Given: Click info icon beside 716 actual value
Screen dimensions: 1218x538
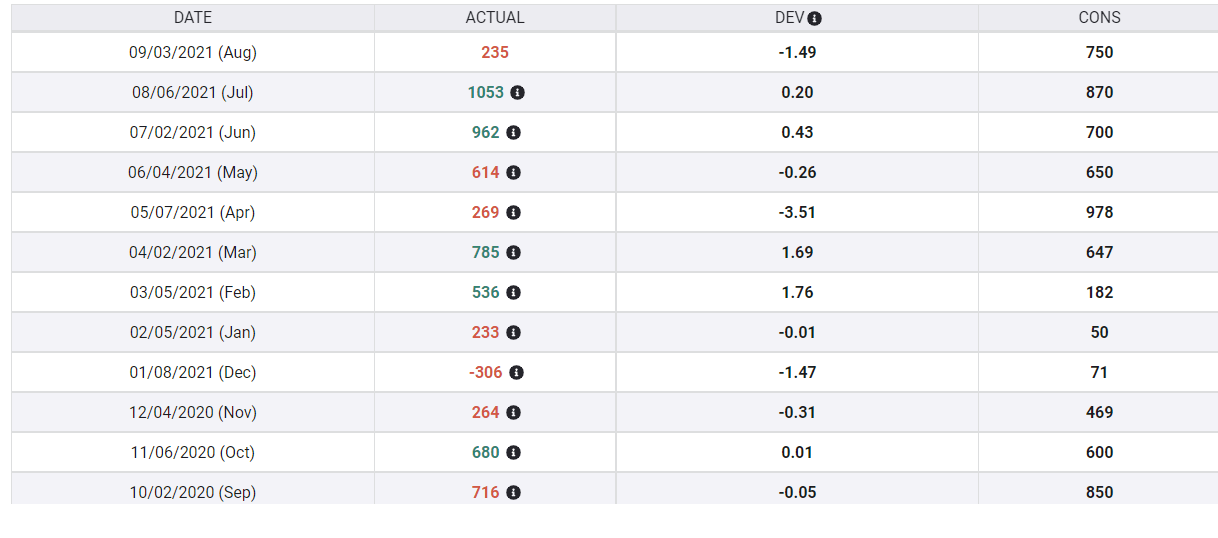Looking at the screenshot, I should click(513, 492).
